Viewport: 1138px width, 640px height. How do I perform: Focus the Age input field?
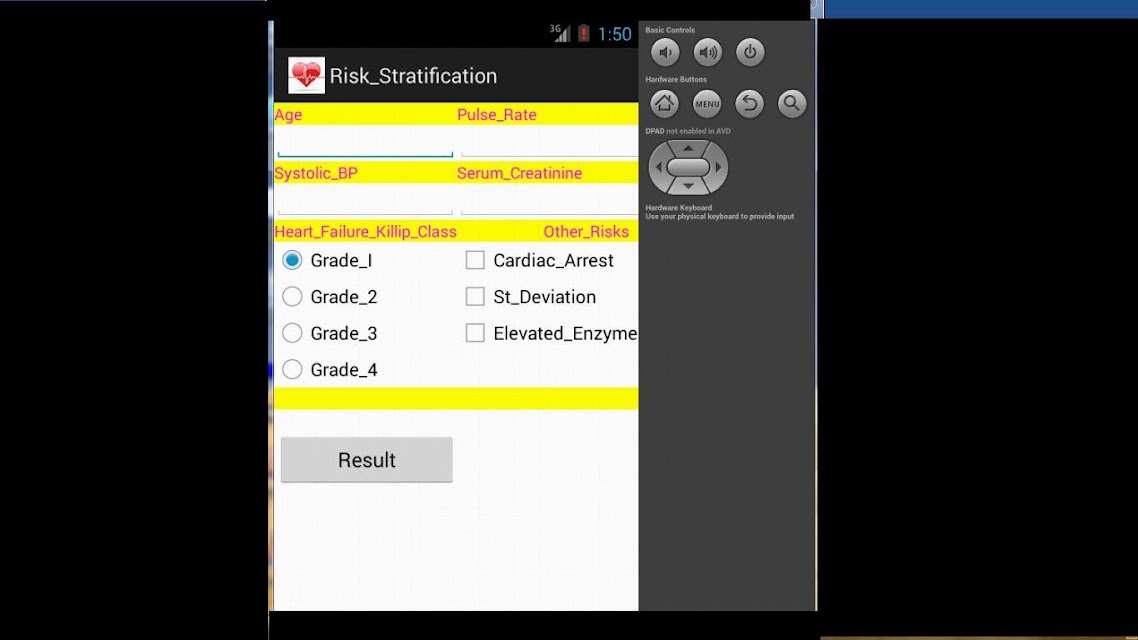(x=365, y=141)
